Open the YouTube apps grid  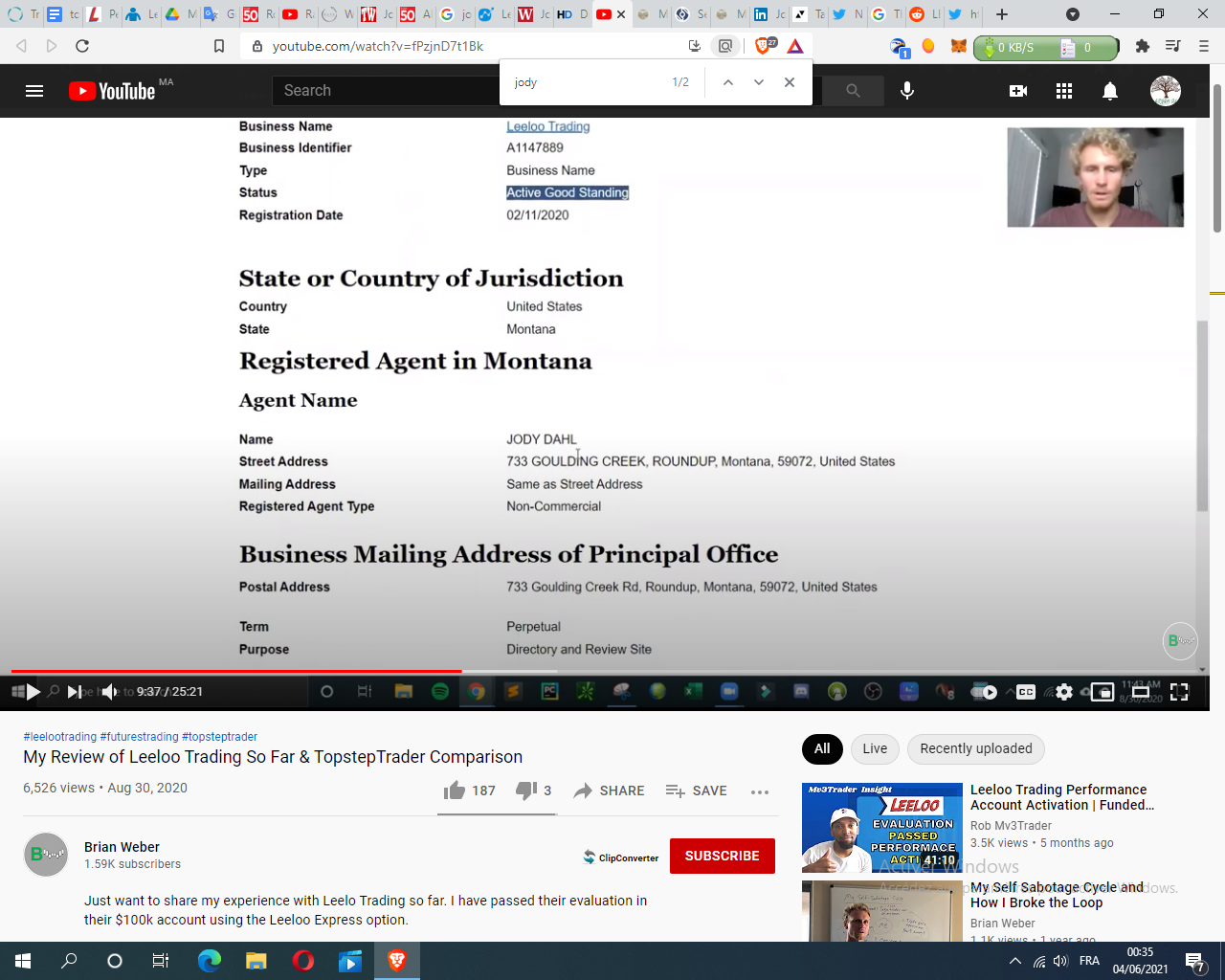pos(1064,91)
